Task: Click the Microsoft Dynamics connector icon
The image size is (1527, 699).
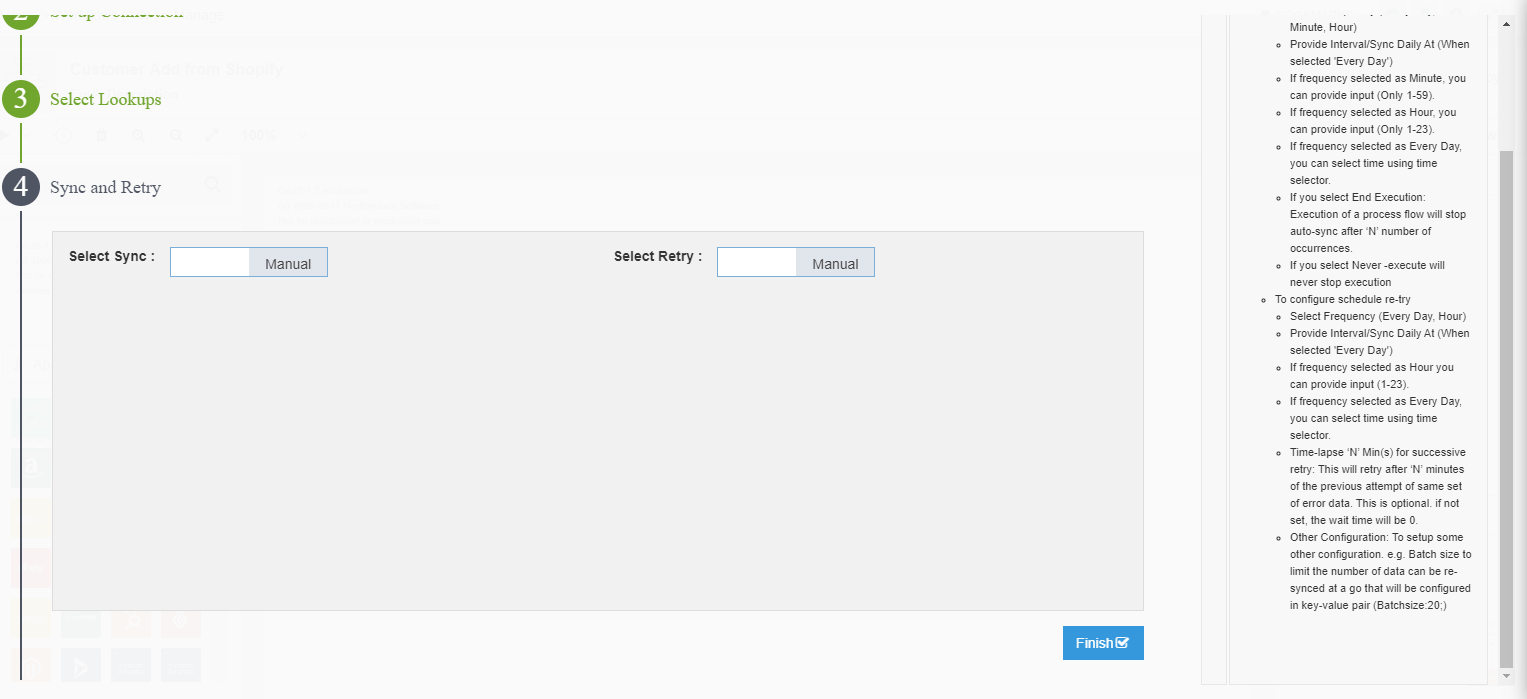Action: [x=130, y=665]
